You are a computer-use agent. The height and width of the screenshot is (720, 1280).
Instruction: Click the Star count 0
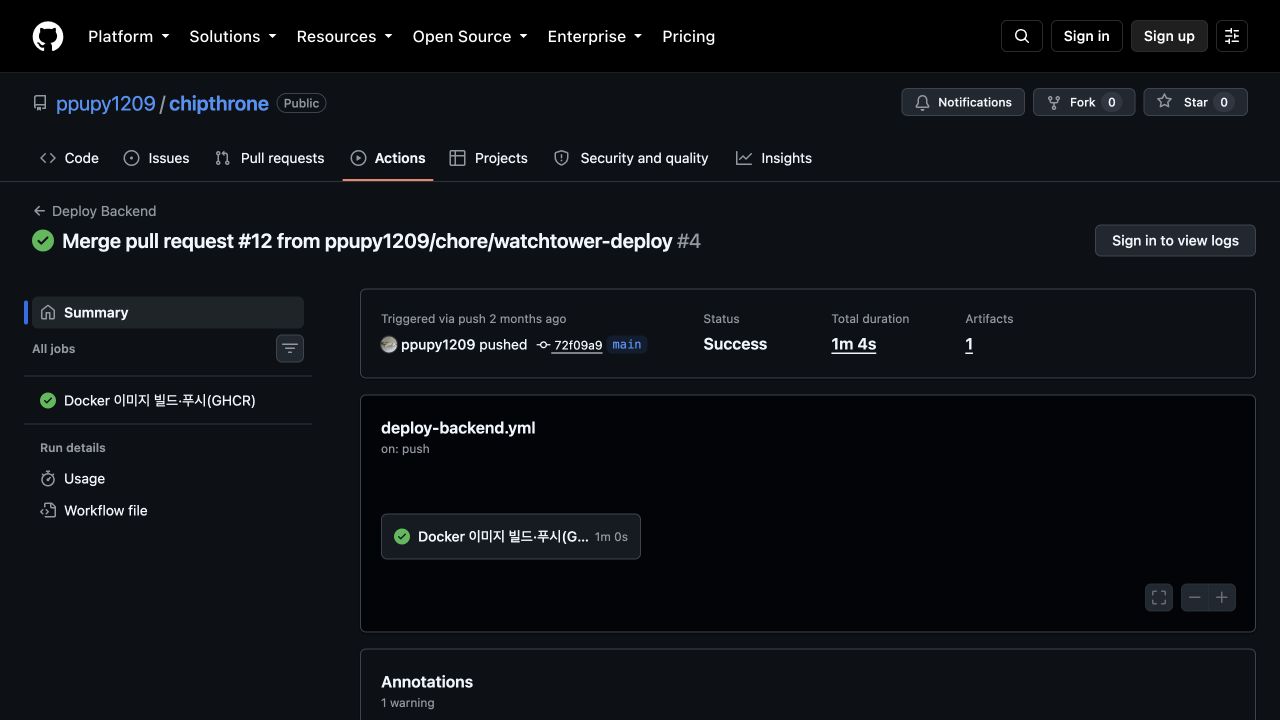coord(1224,102)
